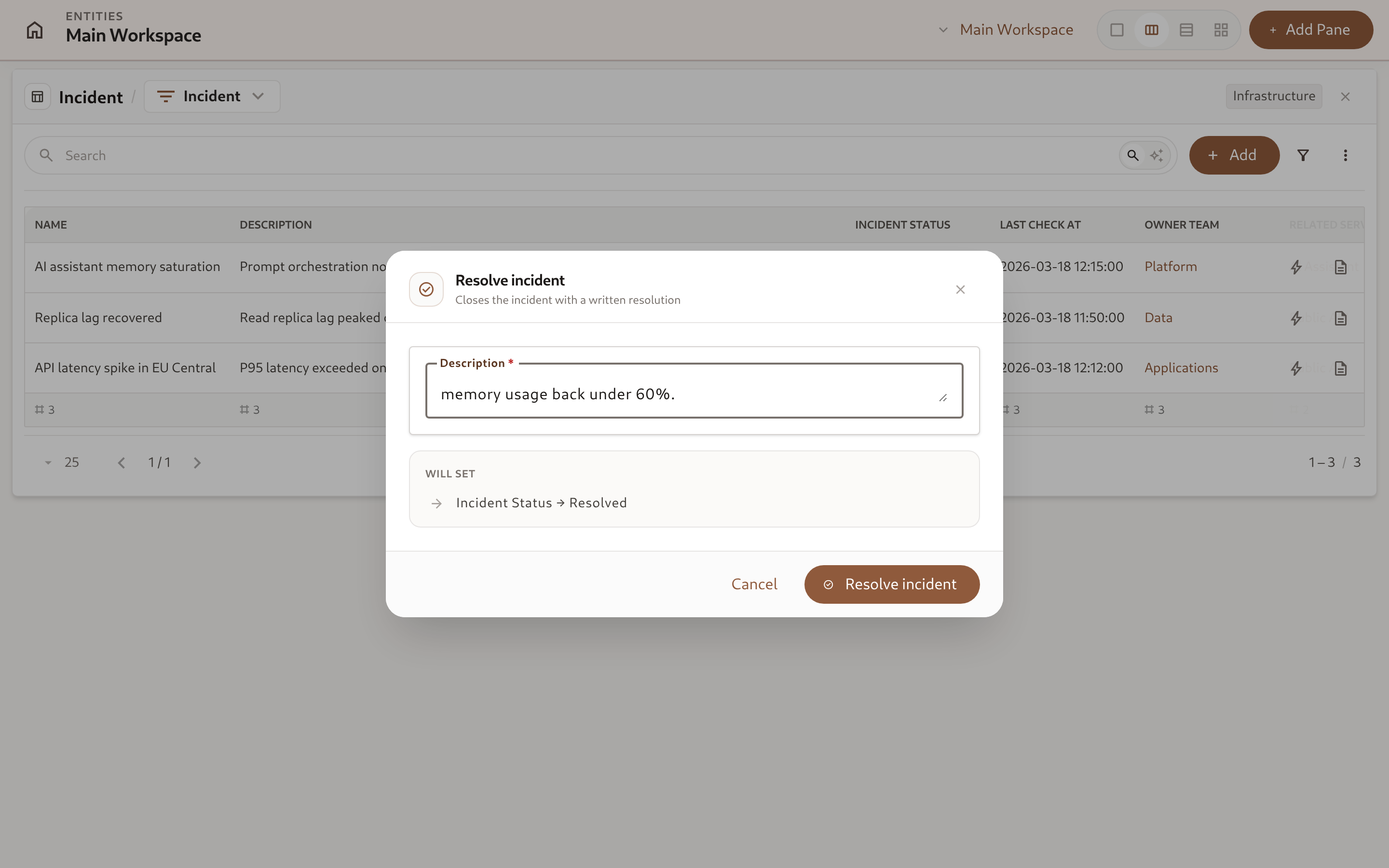Select the columns layout icon
Screen dimensions: 1389x868
click(x=1151, y=30)
